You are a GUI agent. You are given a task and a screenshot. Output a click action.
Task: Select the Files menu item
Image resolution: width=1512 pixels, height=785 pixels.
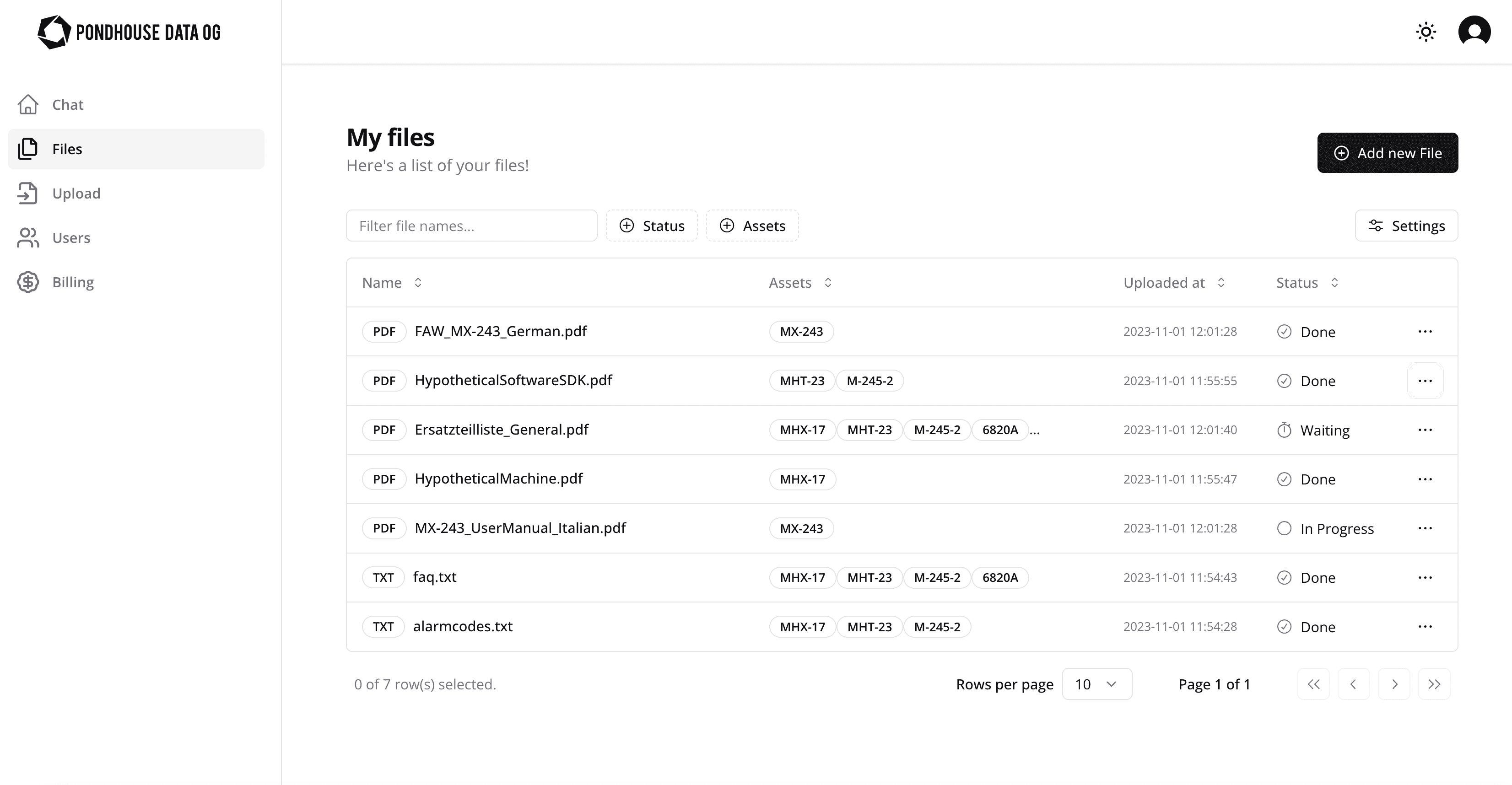point(136,148)
